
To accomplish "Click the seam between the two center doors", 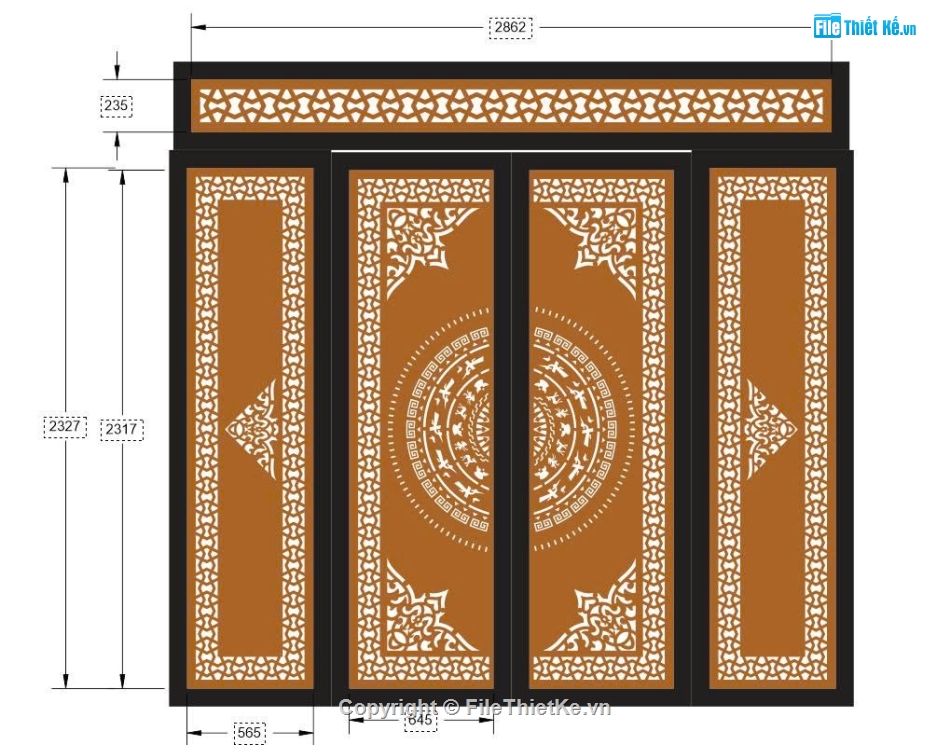I will coord(512,430).
